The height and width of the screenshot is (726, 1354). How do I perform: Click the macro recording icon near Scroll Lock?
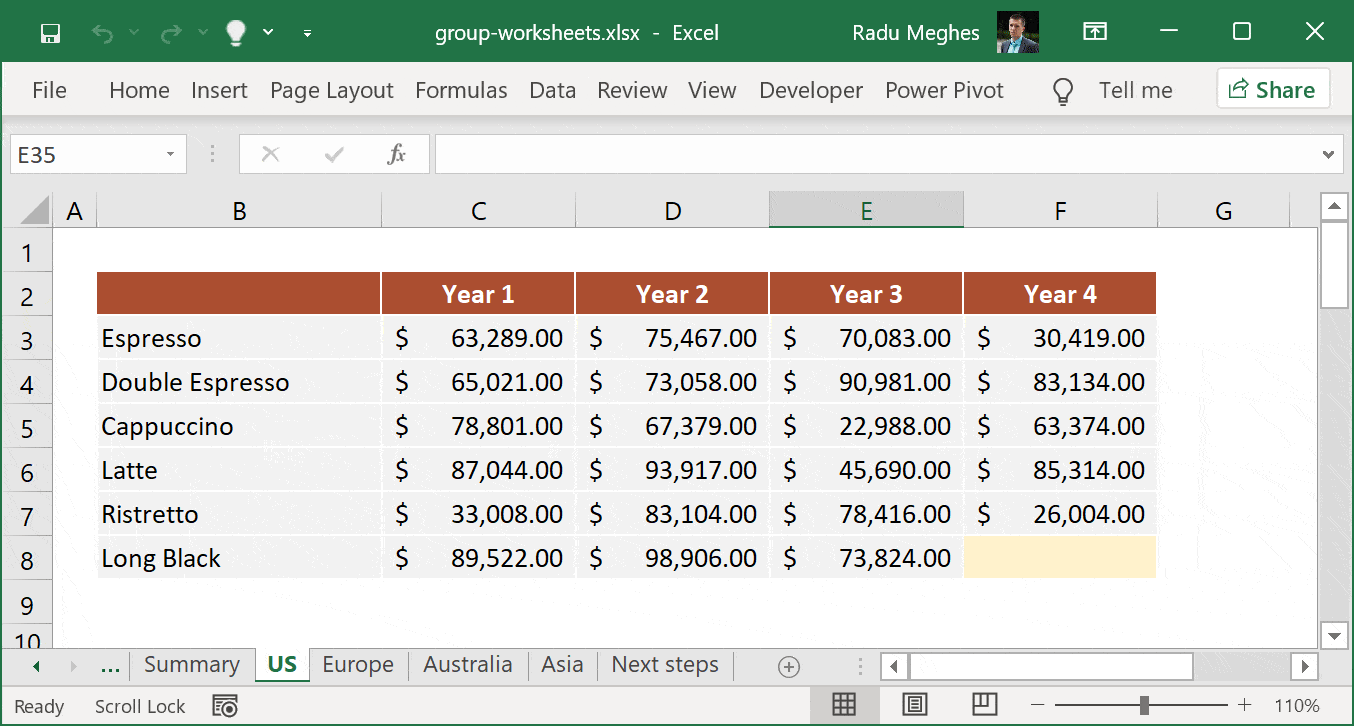click(225, 706)
